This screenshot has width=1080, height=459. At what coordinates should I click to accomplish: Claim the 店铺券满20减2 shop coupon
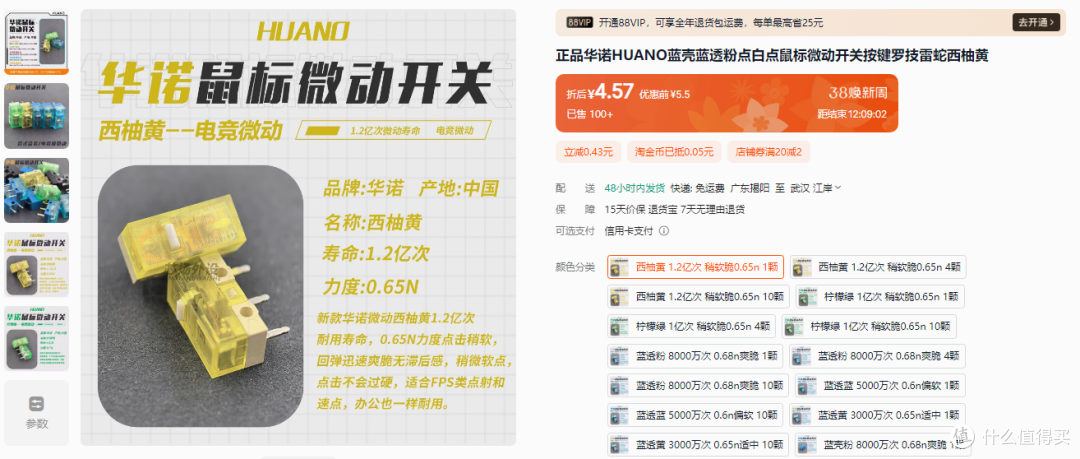pyautogui.click(x=768, y=152)
